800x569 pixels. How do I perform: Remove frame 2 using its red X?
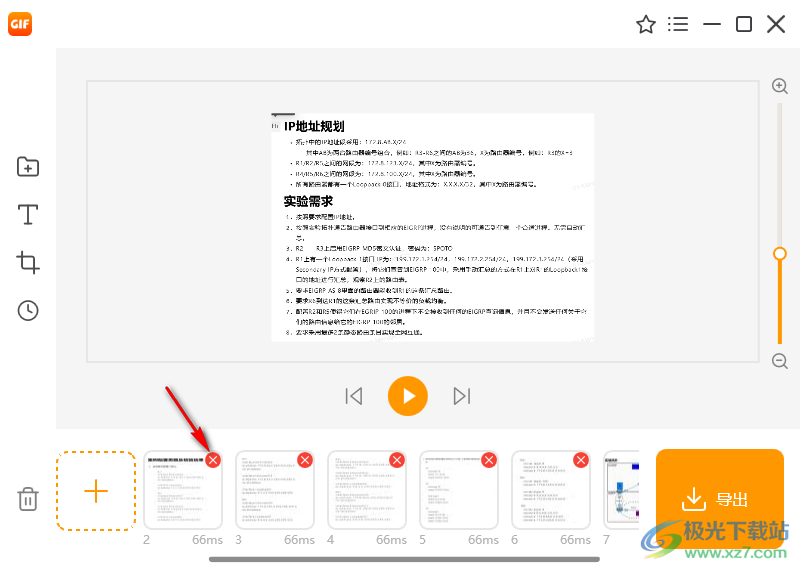pos(213,460)
